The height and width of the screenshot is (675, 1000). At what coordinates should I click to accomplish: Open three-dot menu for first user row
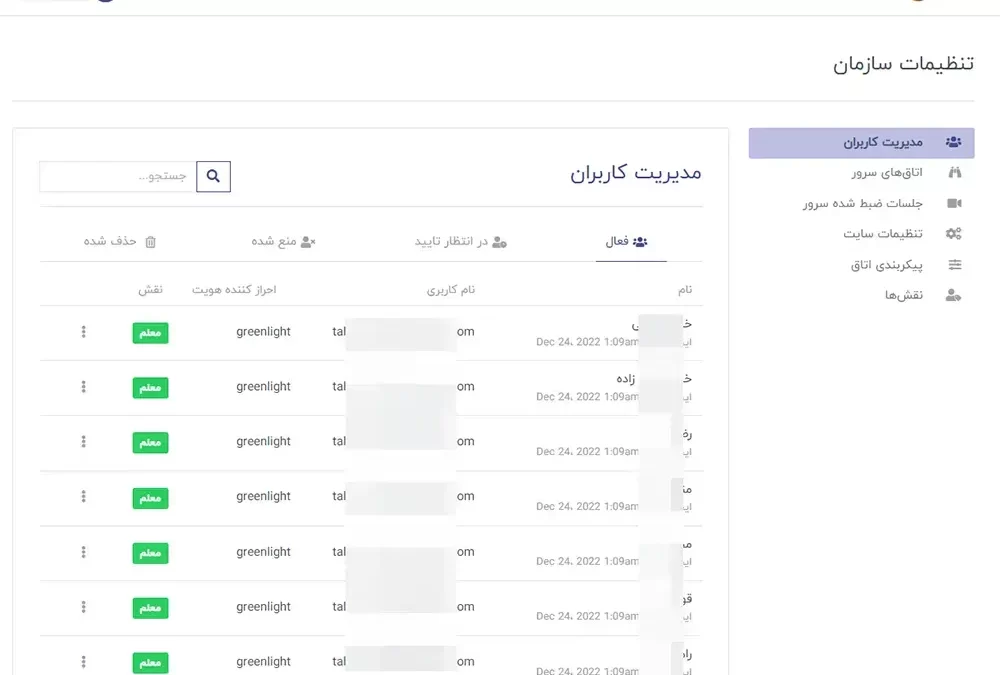tap(84, 332)
